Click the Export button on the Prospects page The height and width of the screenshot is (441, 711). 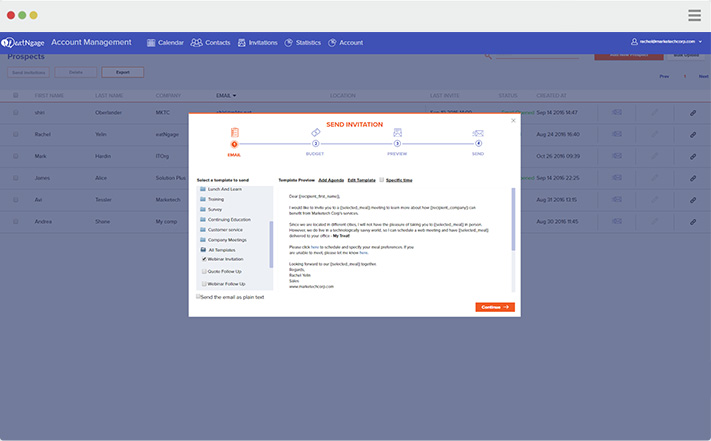click(122, 72)
